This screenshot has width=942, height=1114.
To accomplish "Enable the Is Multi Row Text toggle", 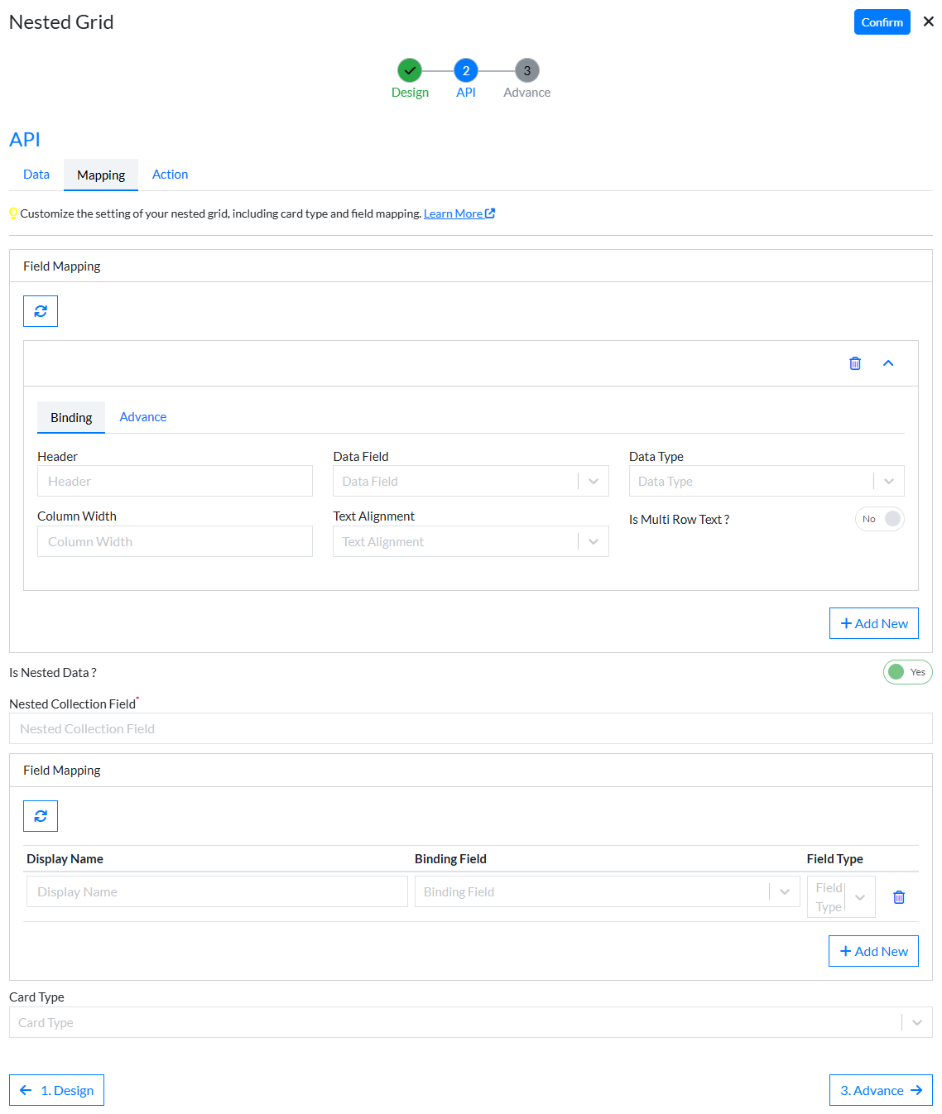I will click(879, 518).
